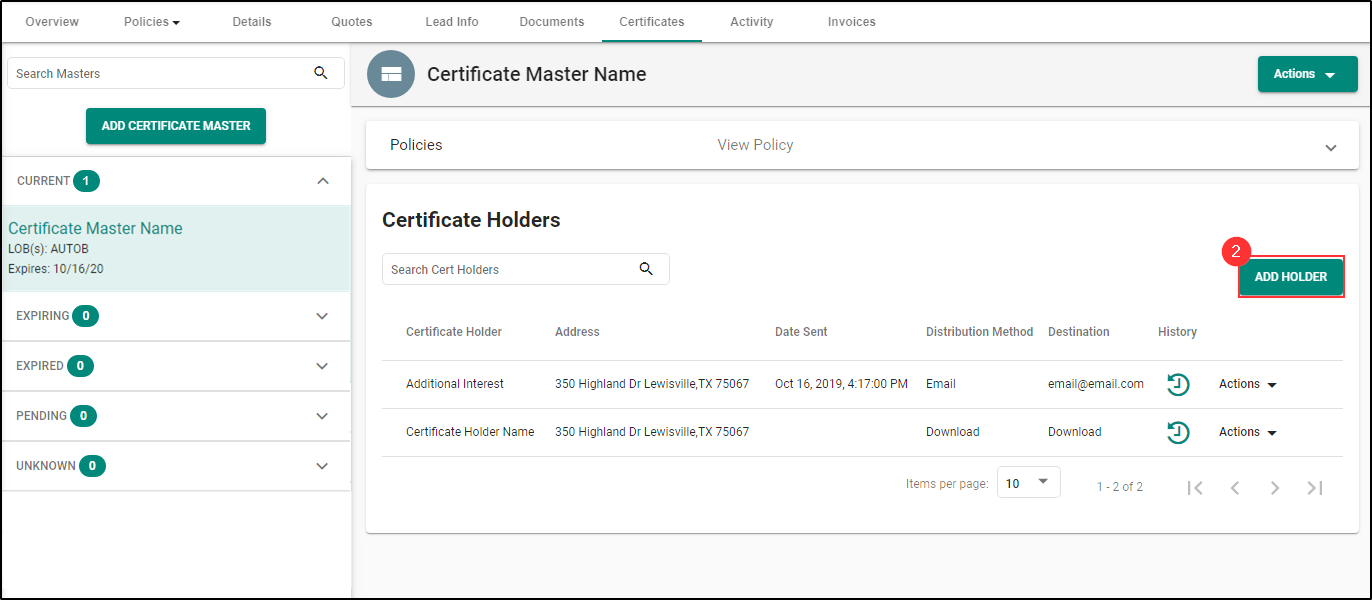Click the Certificate Holder Name row address
This screenshot has height=600, width=1372.
(652, 432)
